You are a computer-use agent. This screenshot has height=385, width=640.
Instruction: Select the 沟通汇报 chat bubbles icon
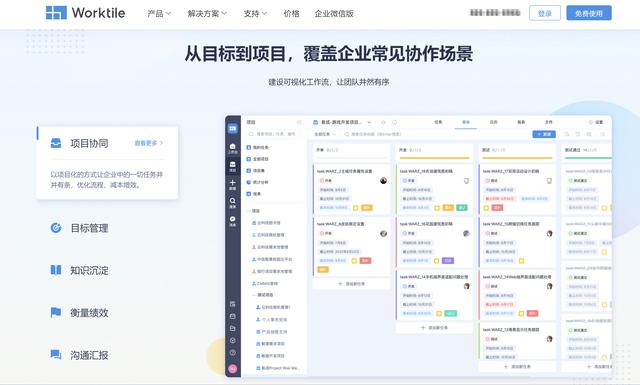(56, 354)
